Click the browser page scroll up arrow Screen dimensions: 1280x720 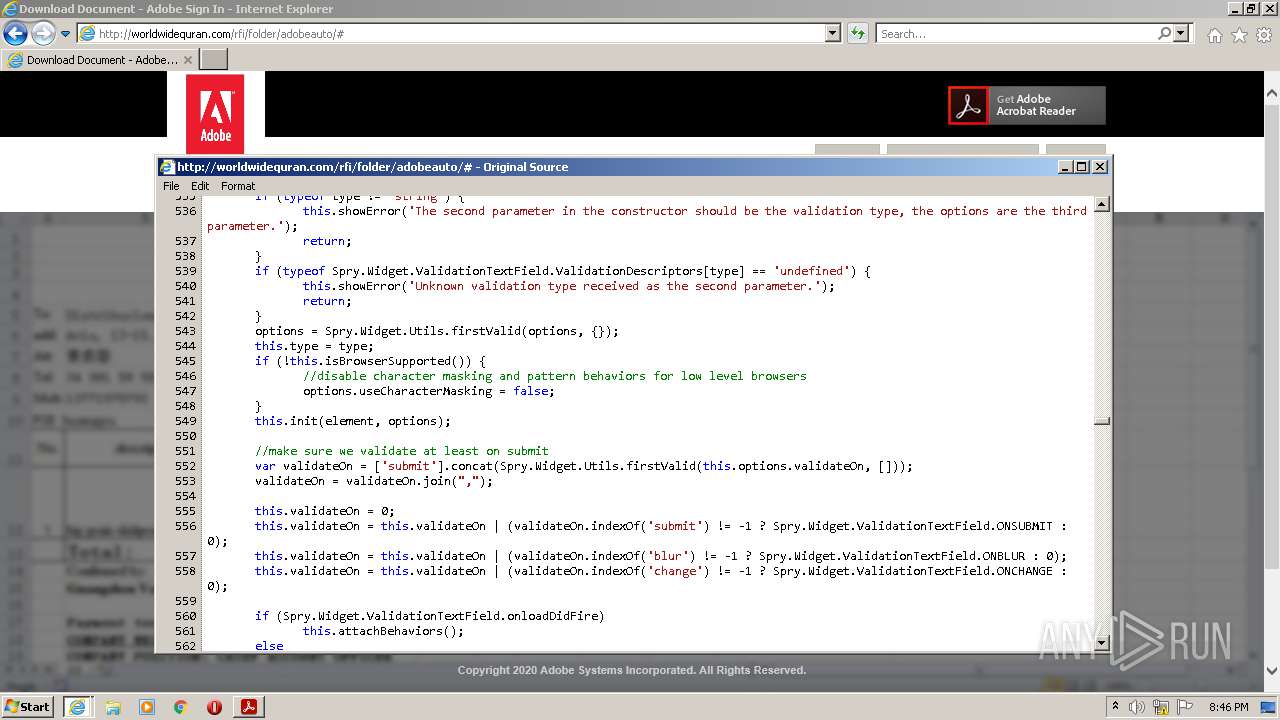coord(1271,93)
